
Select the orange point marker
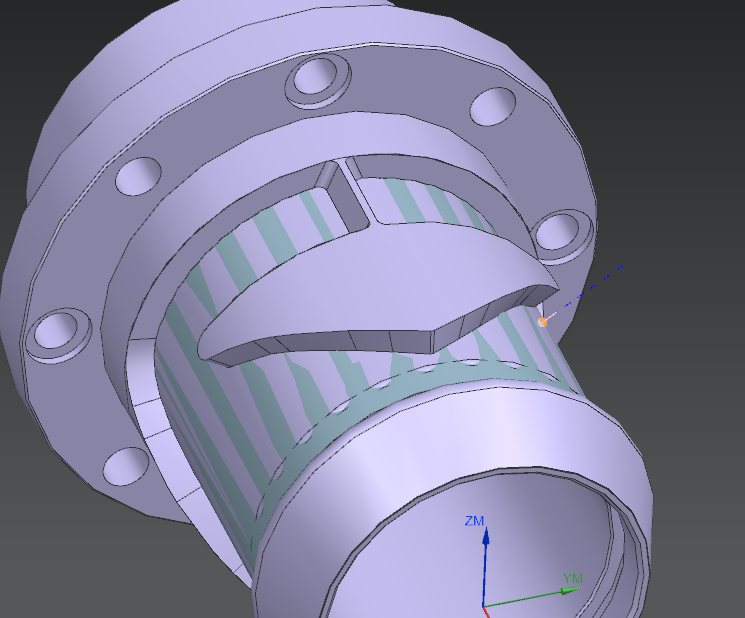click(x=544, y=321)
